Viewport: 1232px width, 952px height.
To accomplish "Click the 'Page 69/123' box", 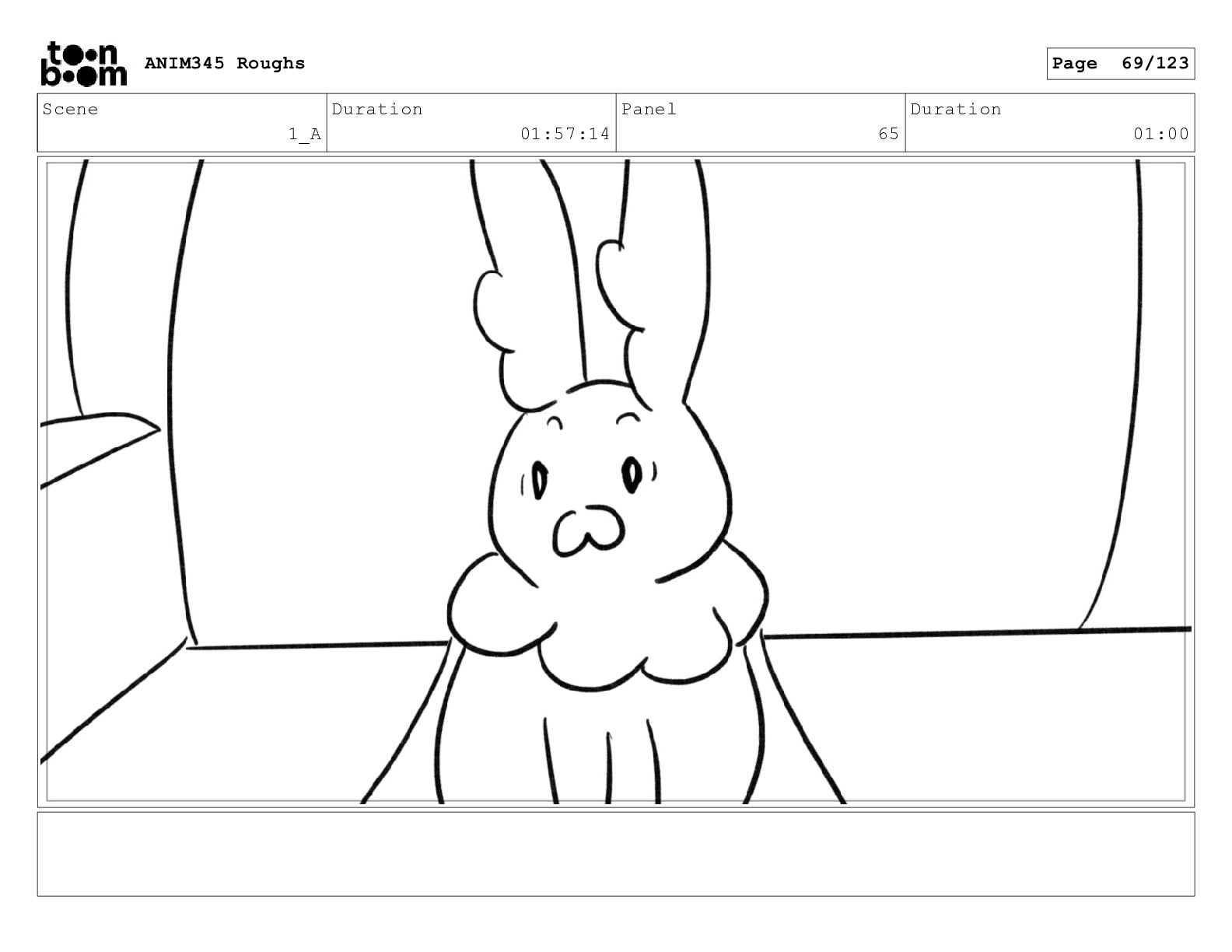I will point(1120,64).
